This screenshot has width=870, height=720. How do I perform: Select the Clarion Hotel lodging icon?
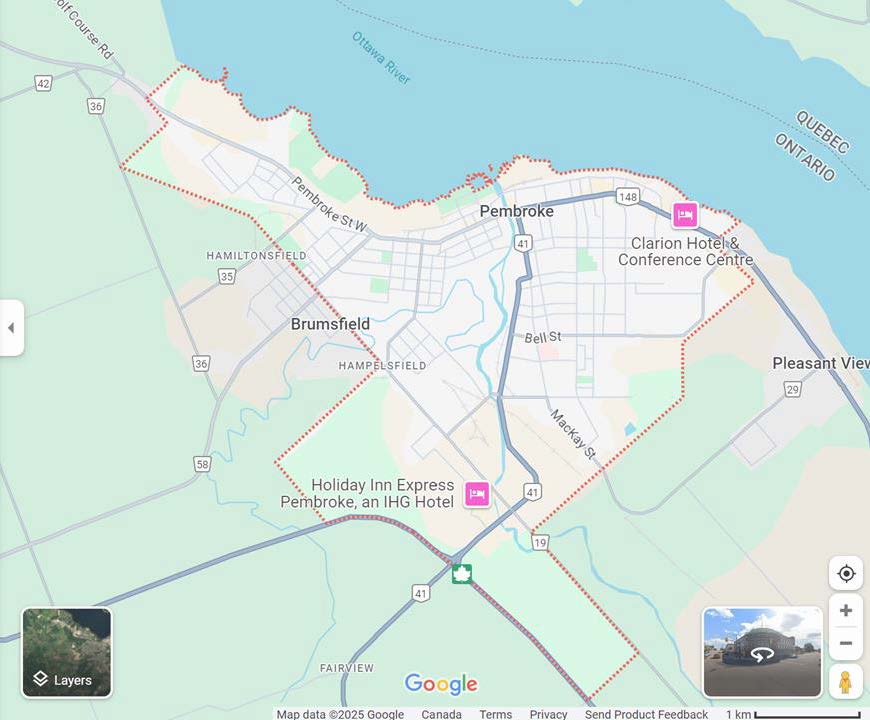687,214
